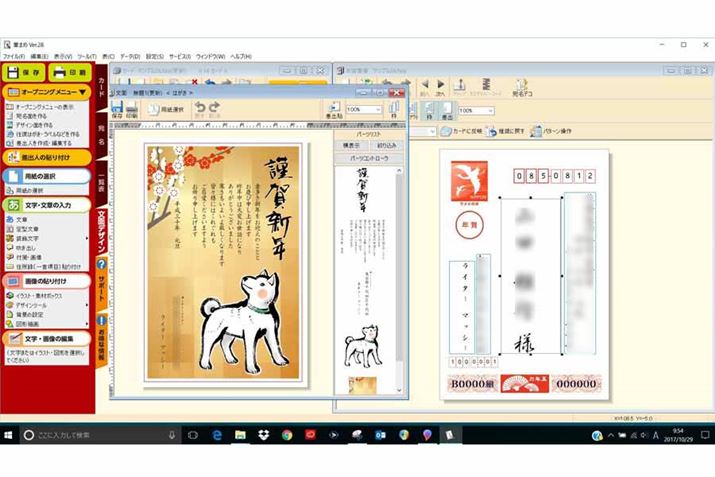The width and height of the screenshot is (715, 477).
Task: Open the 設定(S) menu
Action: (x=155, y=57)
